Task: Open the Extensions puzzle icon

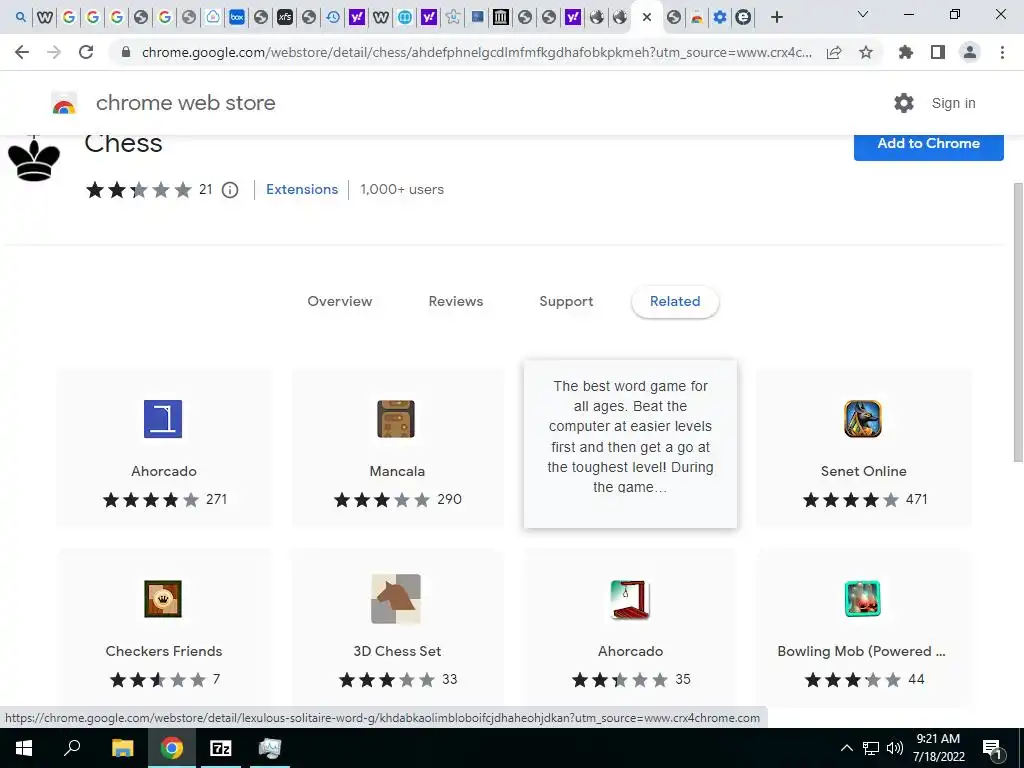Action: coord(906,52)
